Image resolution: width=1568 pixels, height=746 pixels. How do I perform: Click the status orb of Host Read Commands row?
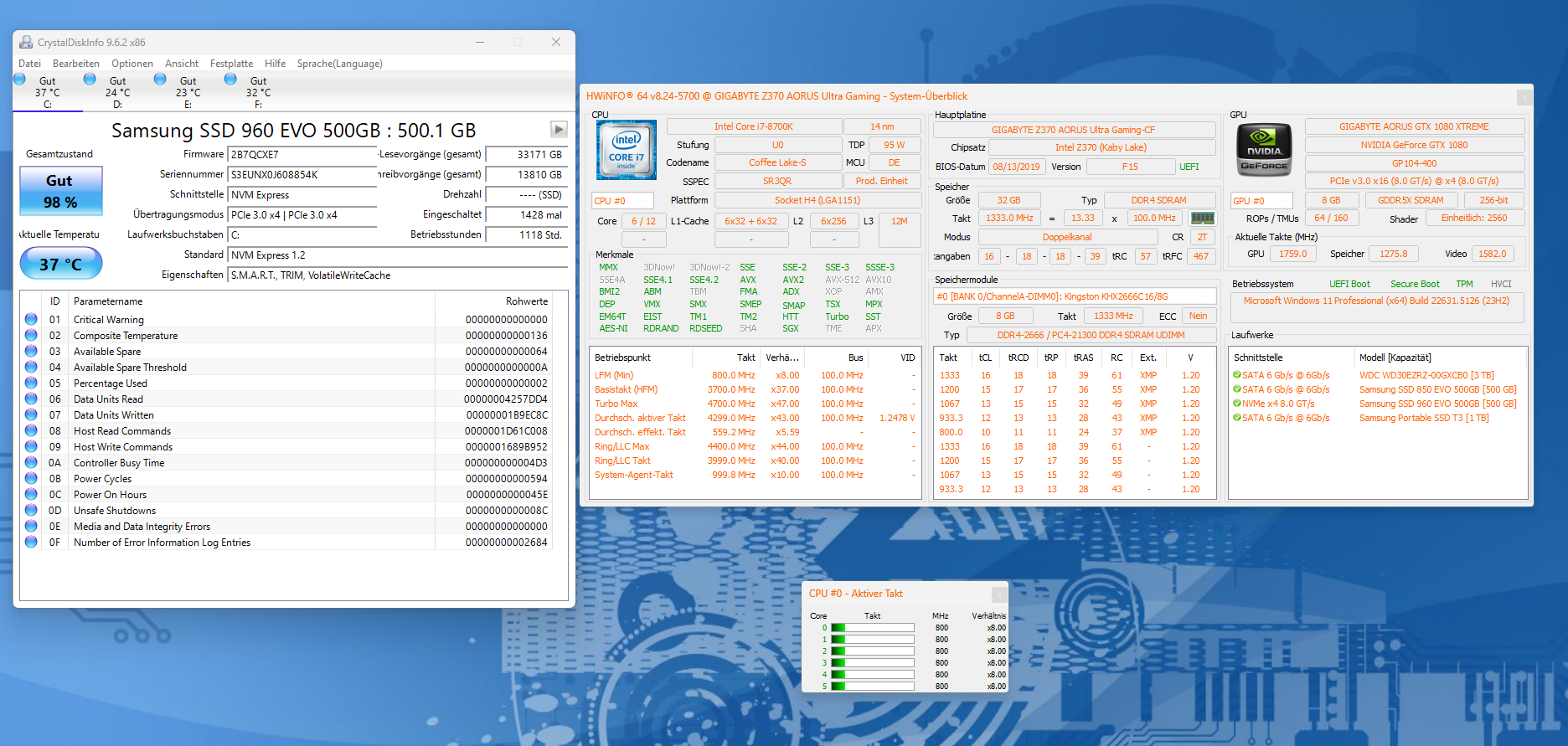(x=31, y=430)
